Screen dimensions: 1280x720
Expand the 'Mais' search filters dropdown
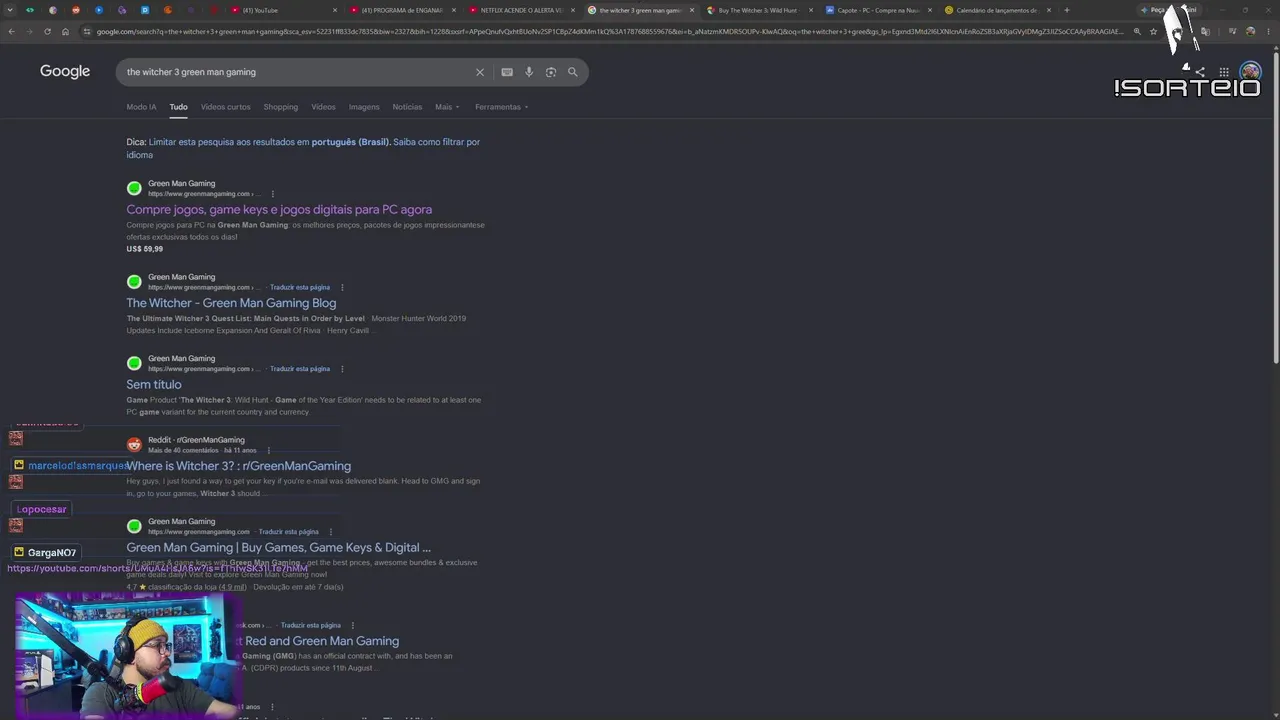coord(447,107)
